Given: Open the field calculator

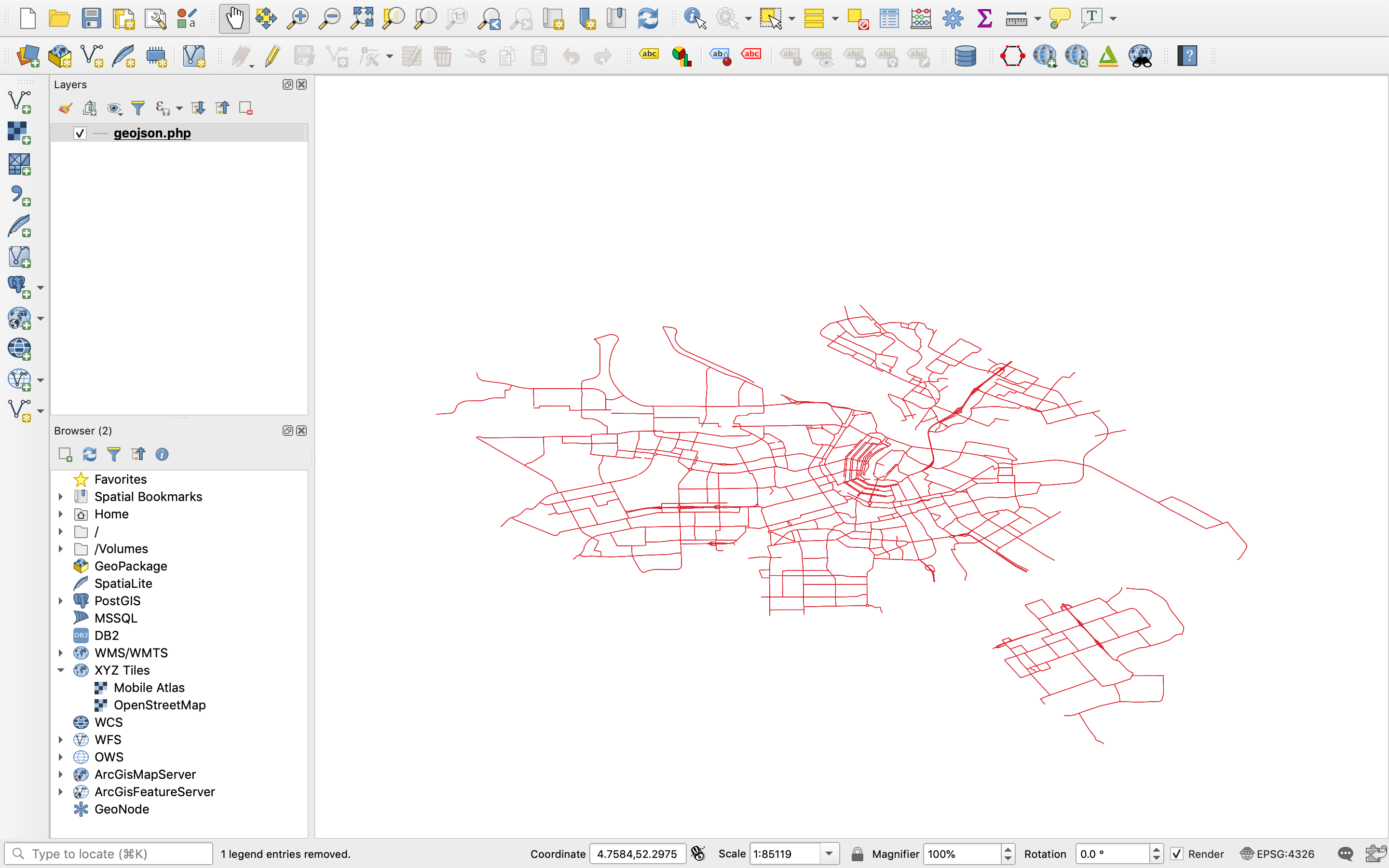Looking at the screenshot, I should 920,18.
